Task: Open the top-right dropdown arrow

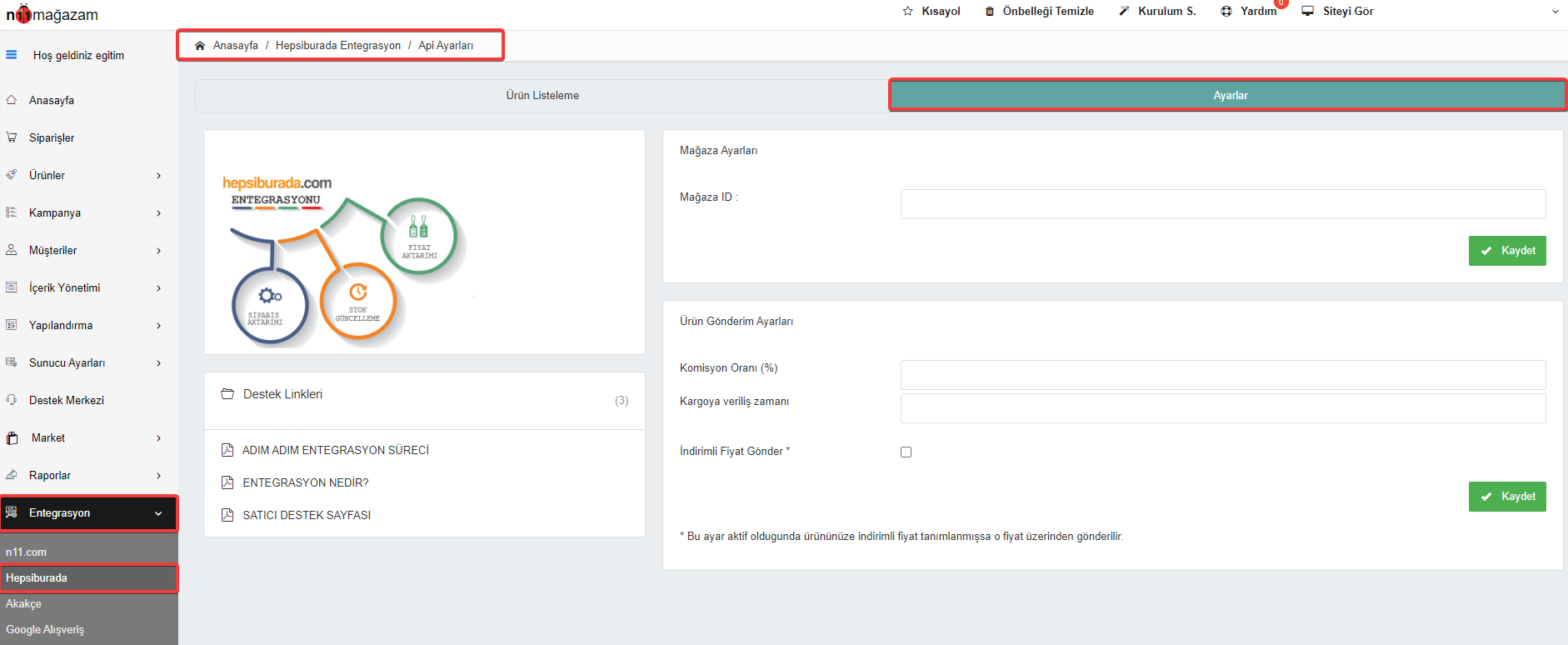Action: [x=1555, y=12]
